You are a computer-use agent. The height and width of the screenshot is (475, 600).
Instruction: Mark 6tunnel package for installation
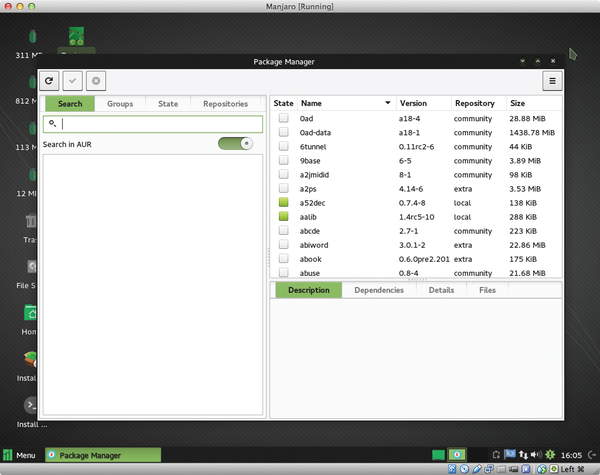284,146
